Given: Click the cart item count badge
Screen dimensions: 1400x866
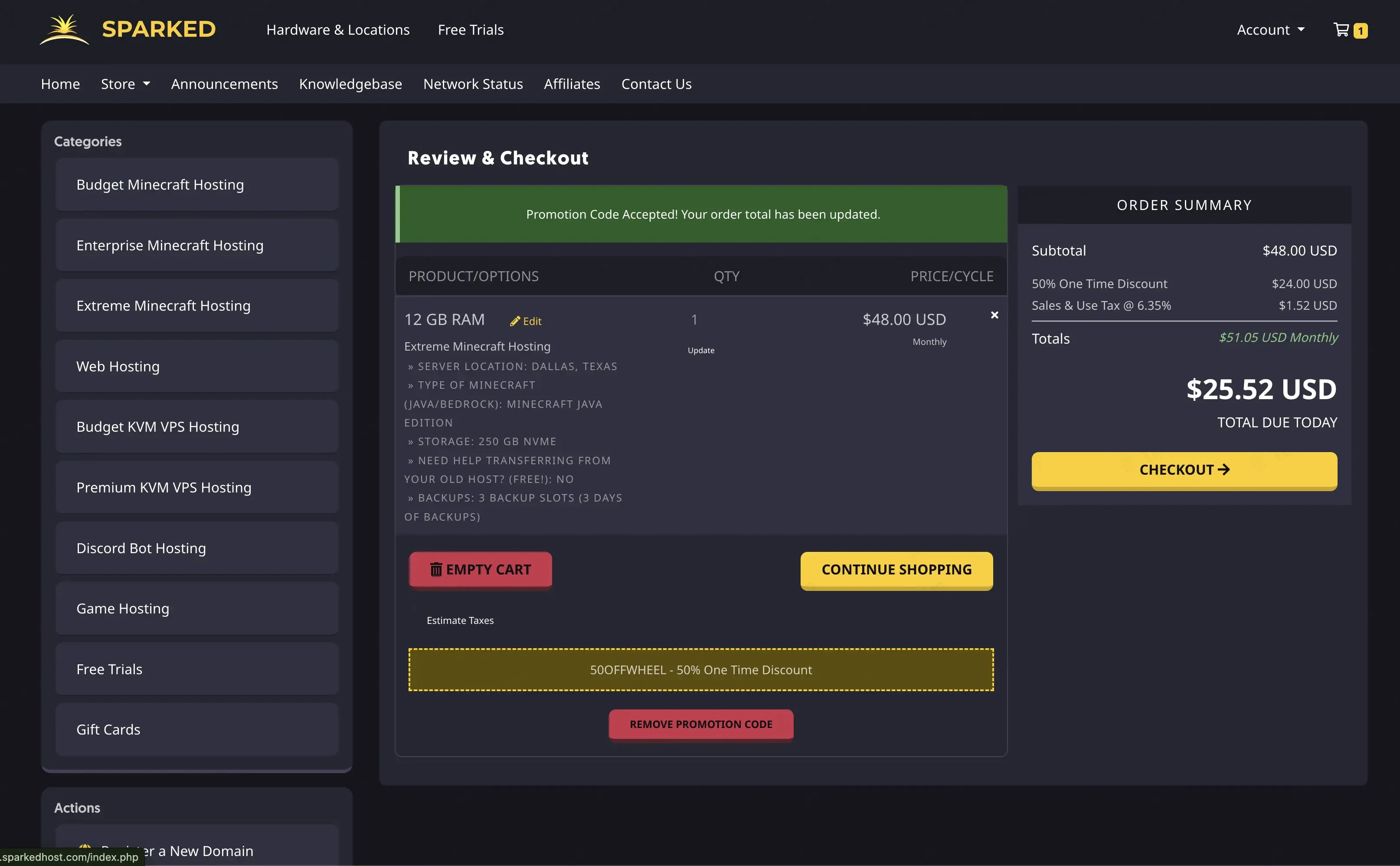Looking at the screenshot, I should click(x=1361, y=30).
